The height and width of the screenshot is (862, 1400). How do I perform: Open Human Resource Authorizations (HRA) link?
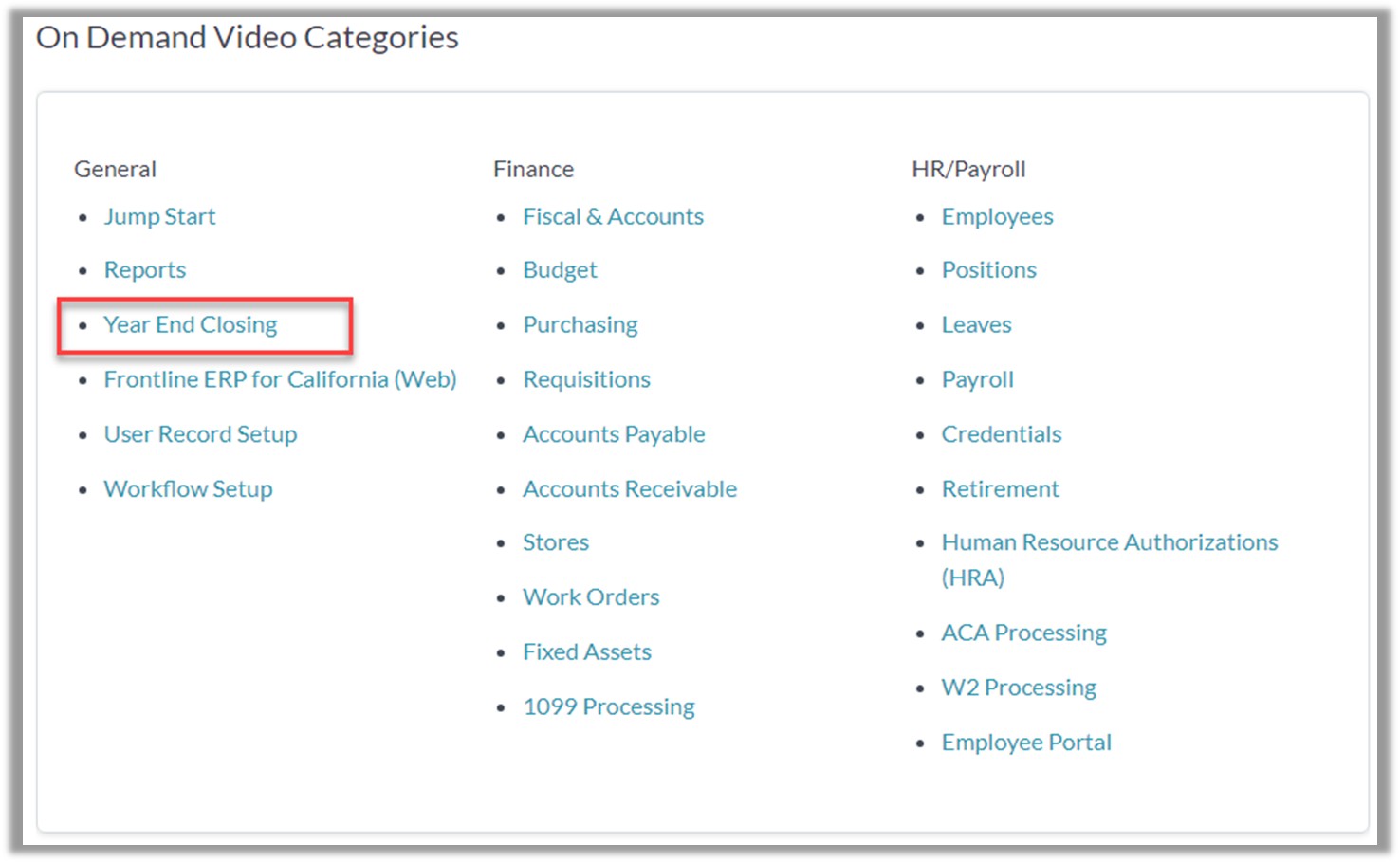click(x=1110, y=559)
